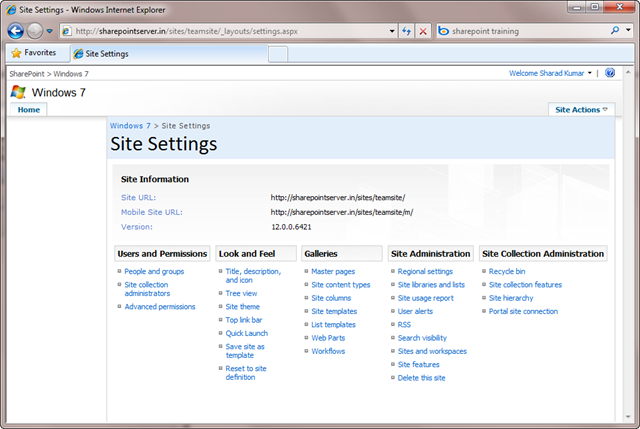Expand the address bar URL dropdown
The width and height of the screenshot is (640, 429).
click(x=392, y=31)
